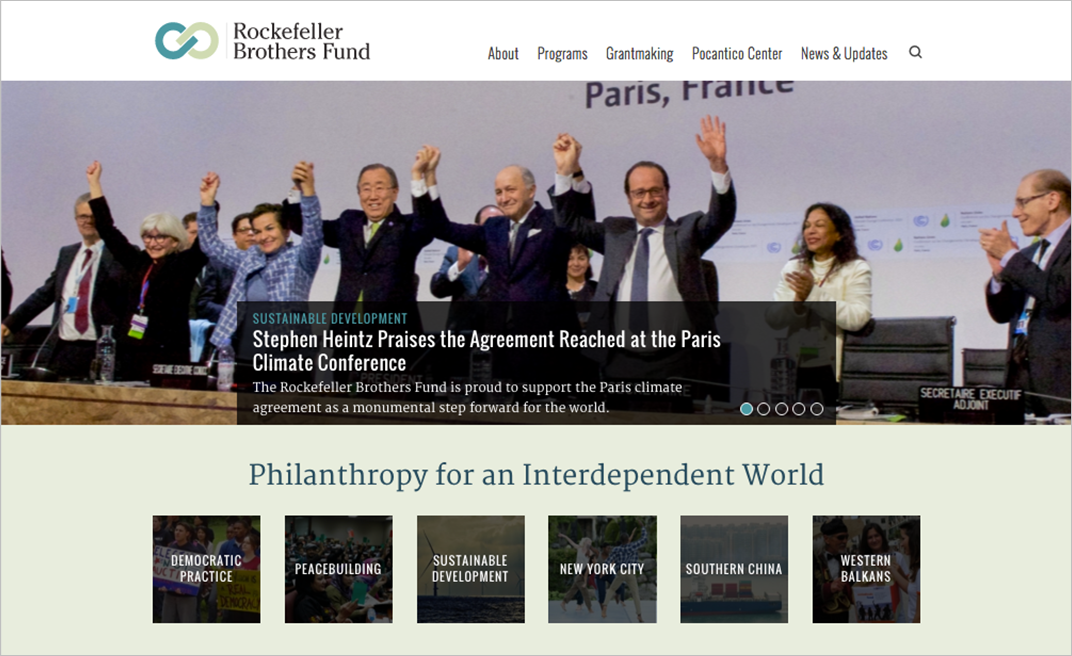Screen dimensions: 1072x656
Task: Click the Paris climate agreement summary text
Action: [x=467, y=397]
